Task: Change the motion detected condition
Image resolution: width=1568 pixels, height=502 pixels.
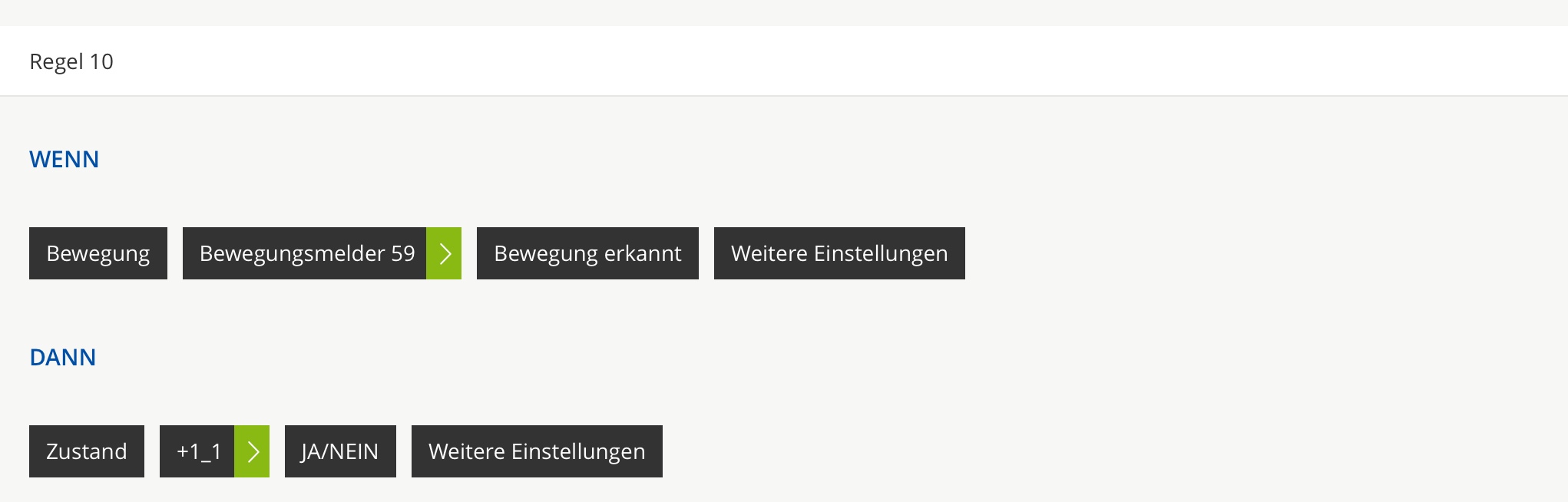Action: 587,253
